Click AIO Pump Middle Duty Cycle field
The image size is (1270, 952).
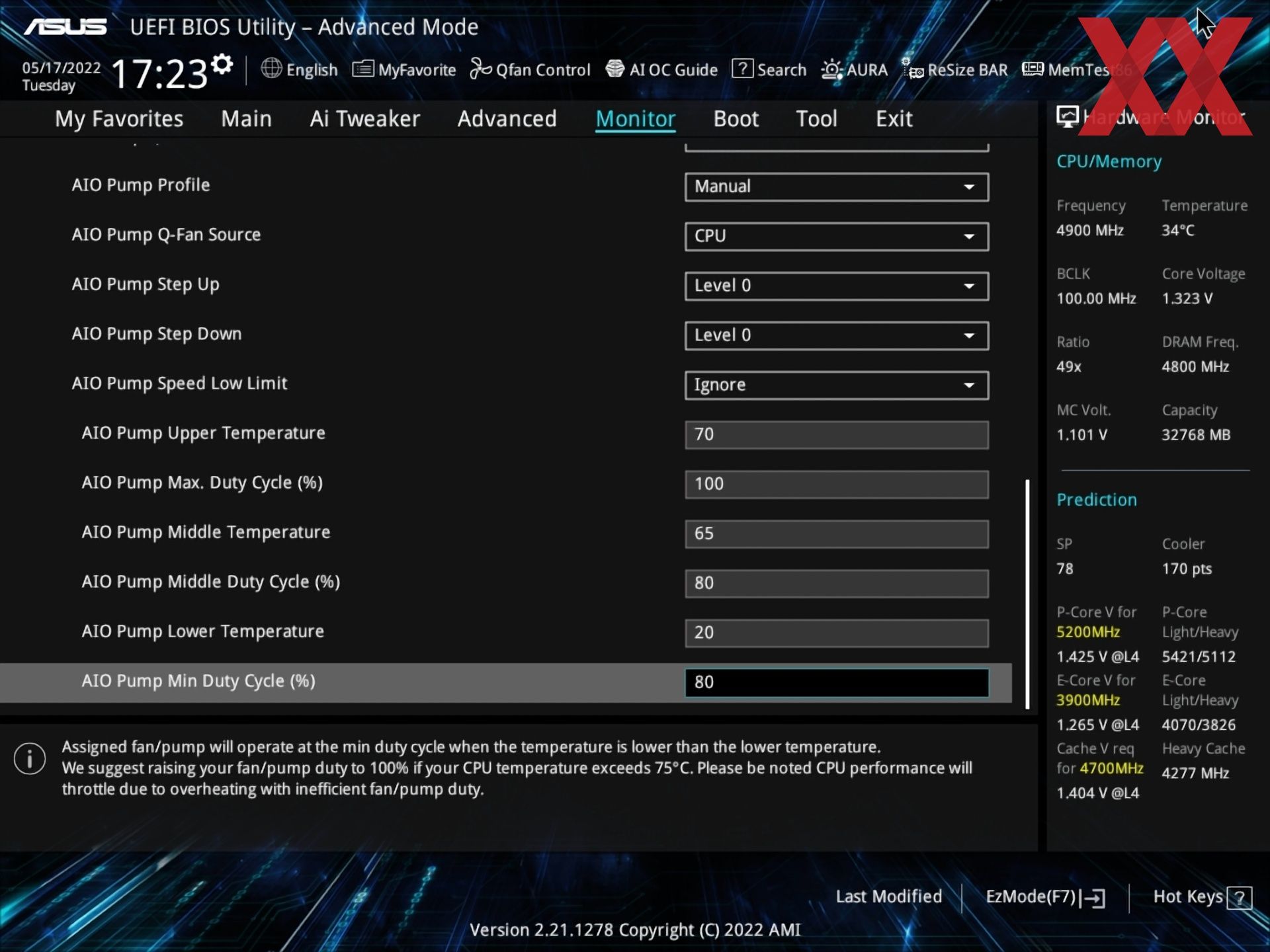pos(837,583)
